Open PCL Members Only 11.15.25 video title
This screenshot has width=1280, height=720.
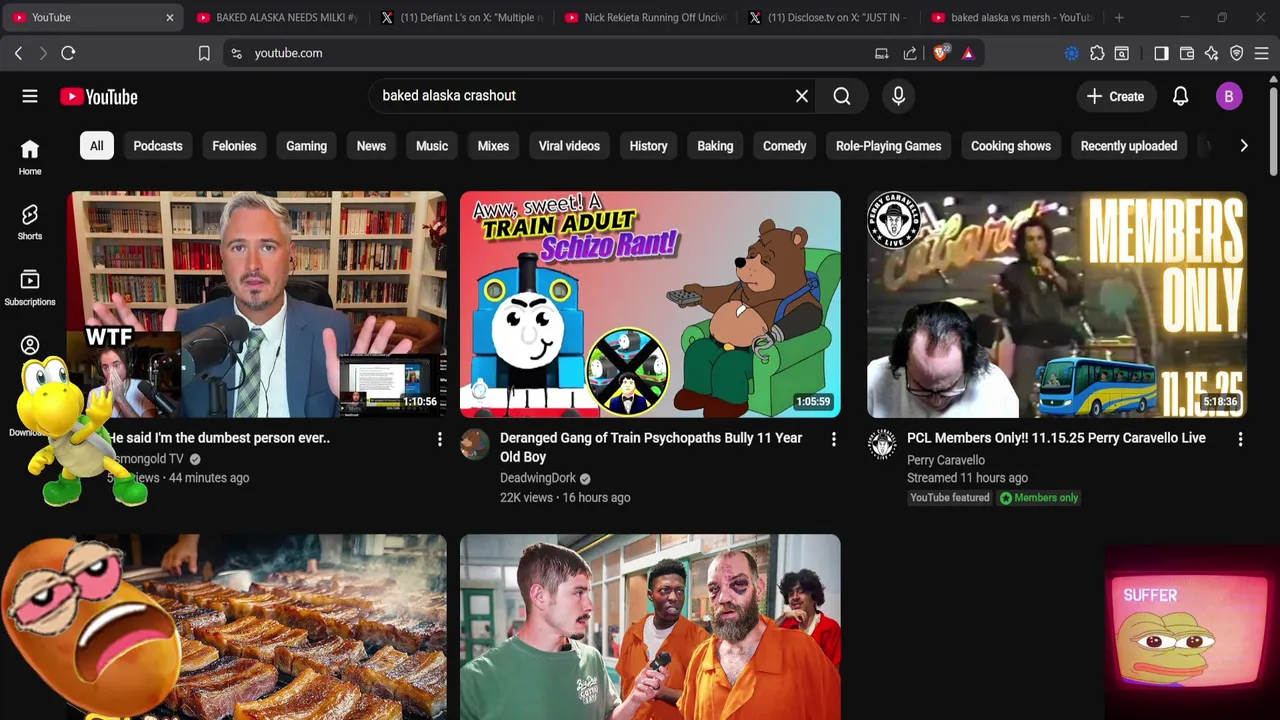coord(1056,438)
